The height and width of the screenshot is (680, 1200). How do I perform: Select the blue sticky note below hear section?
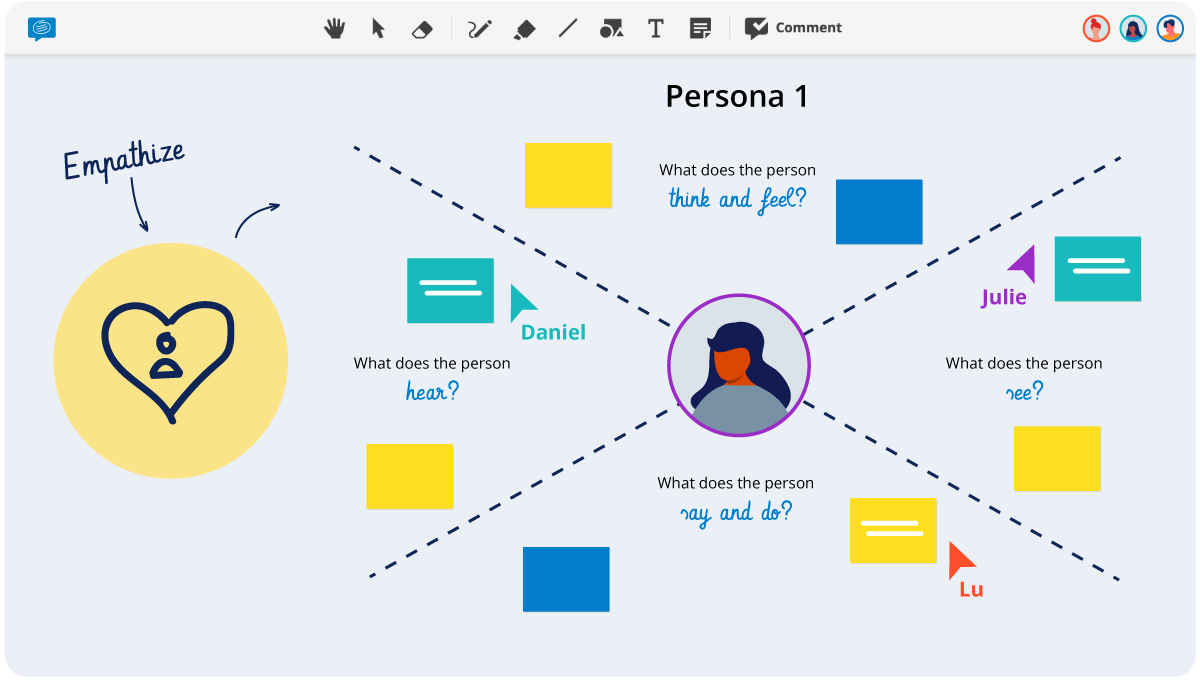[x=566, y=579]
